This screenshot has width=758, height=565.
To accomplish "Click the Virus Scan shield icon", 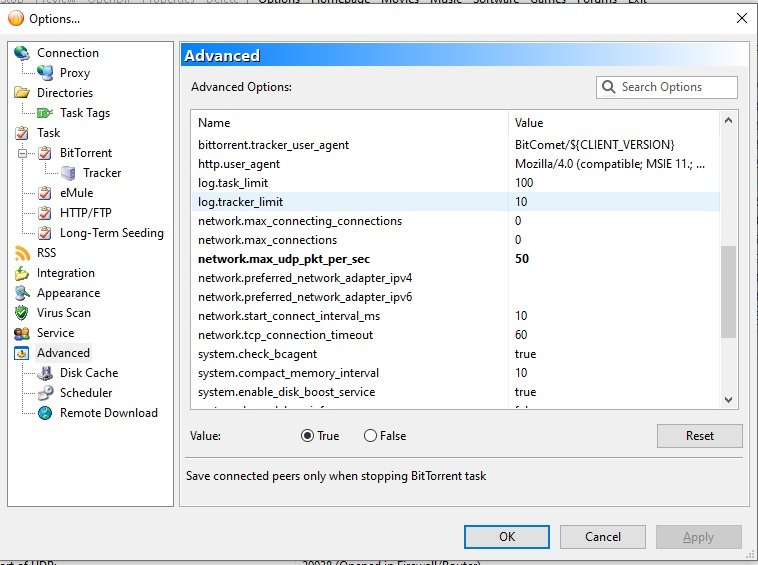I will click(22, 313).
